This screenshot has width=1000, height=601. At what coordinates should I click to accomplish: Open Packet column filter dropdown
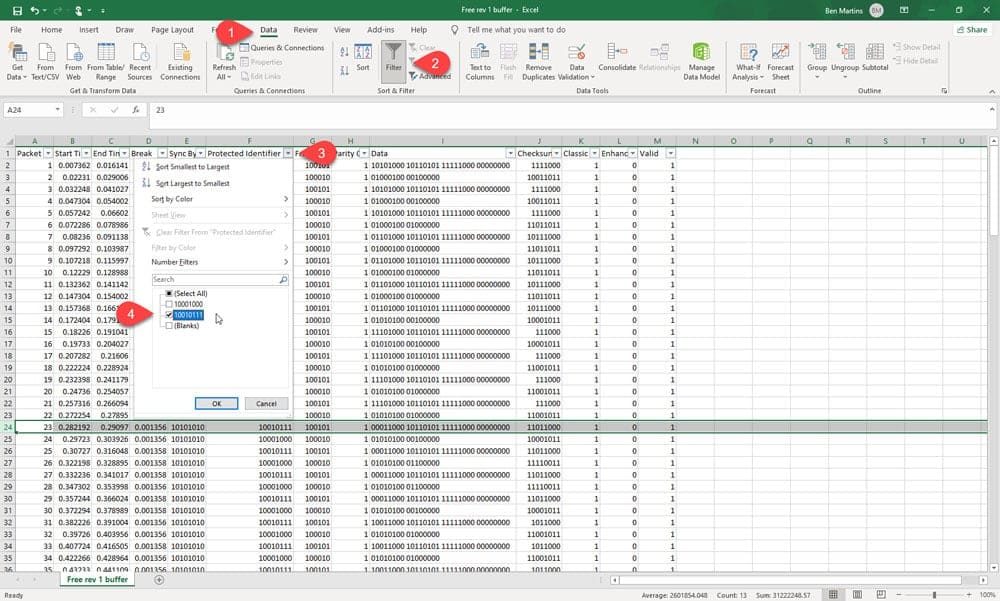click(x=48, y=154)
